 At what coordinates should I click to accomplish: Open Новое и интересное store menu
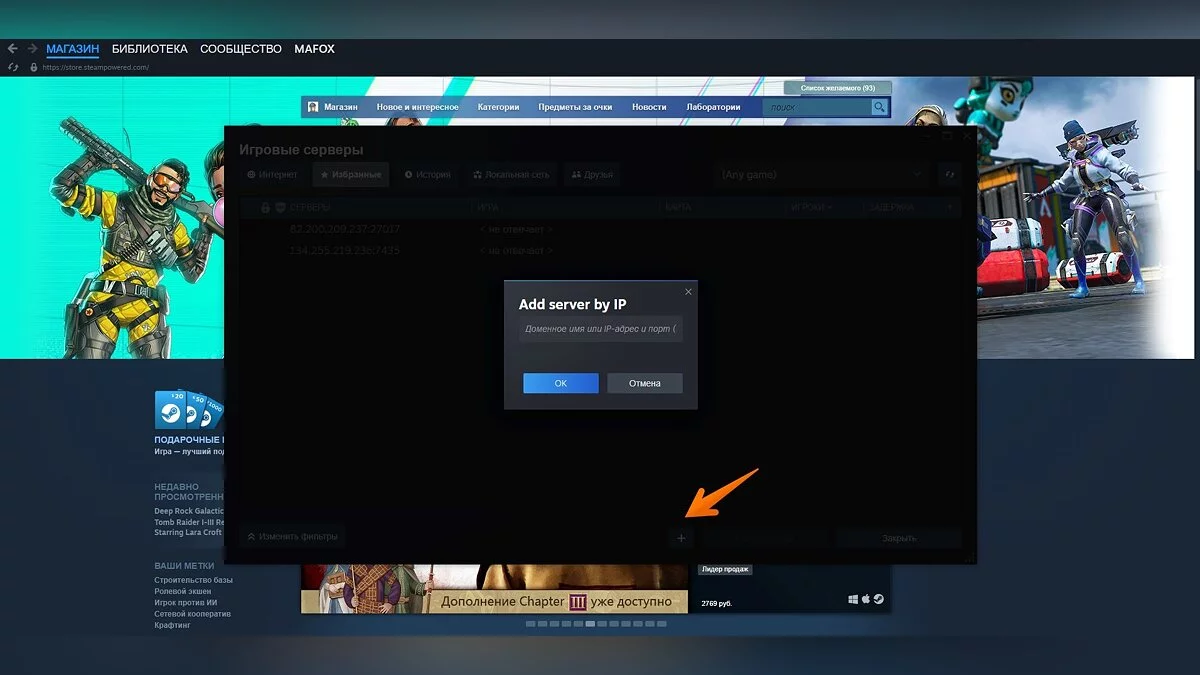point(417,107)
